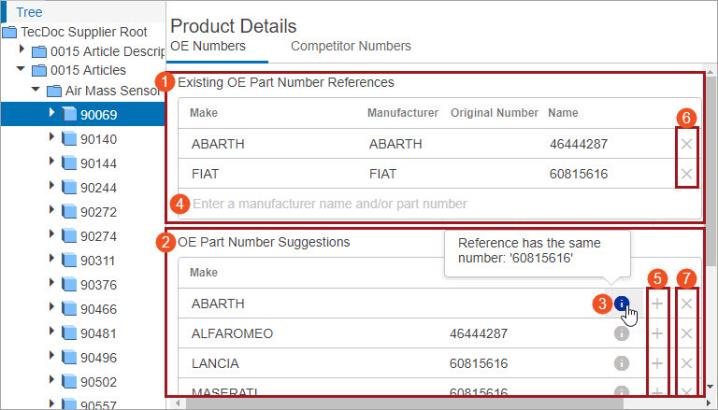Image resolution: width=718 pixels, height=410 pixels.
Task: Select article 90244 in the tree
Action: click(98, 188)
